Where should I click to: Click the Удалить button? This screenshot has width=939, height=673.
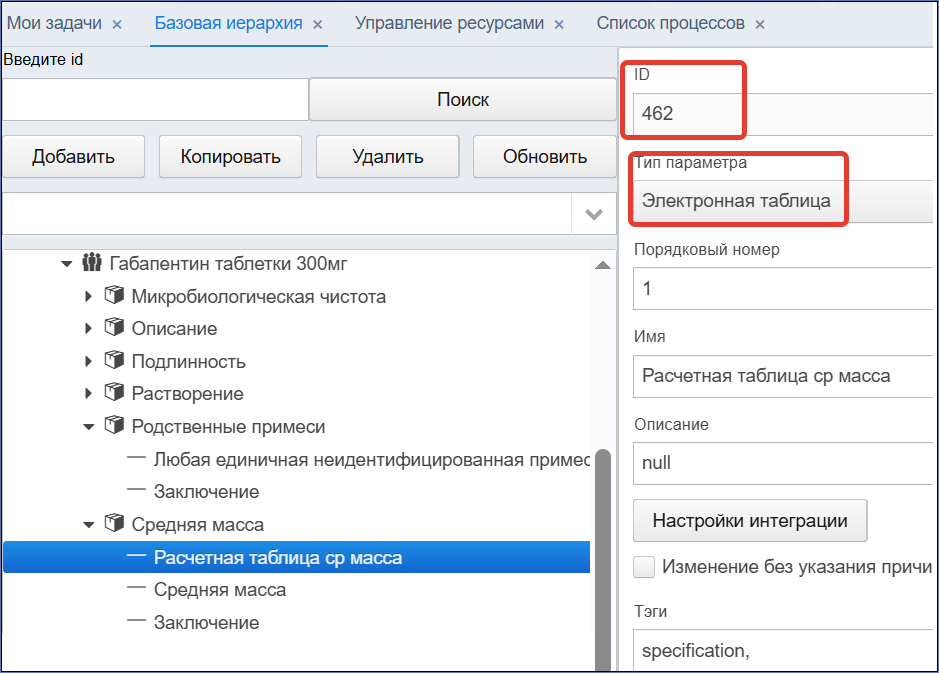[387, 156]
